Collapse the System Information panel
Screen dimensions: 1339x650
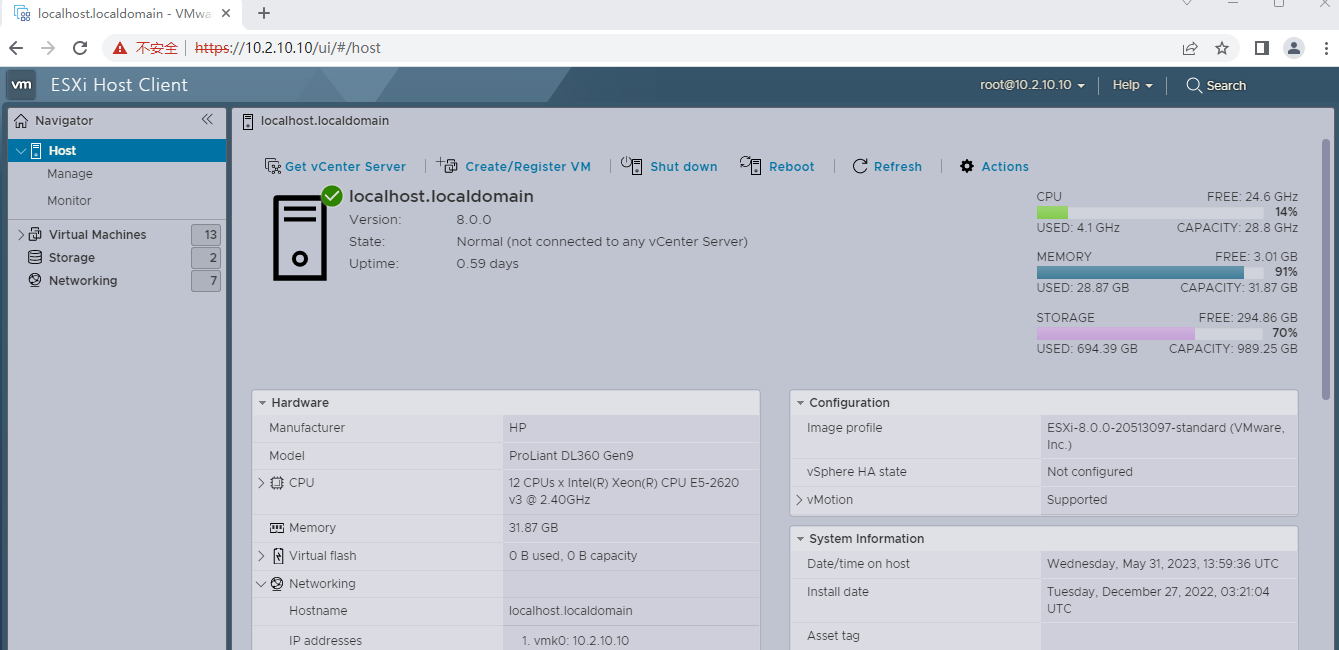[800, 539]
